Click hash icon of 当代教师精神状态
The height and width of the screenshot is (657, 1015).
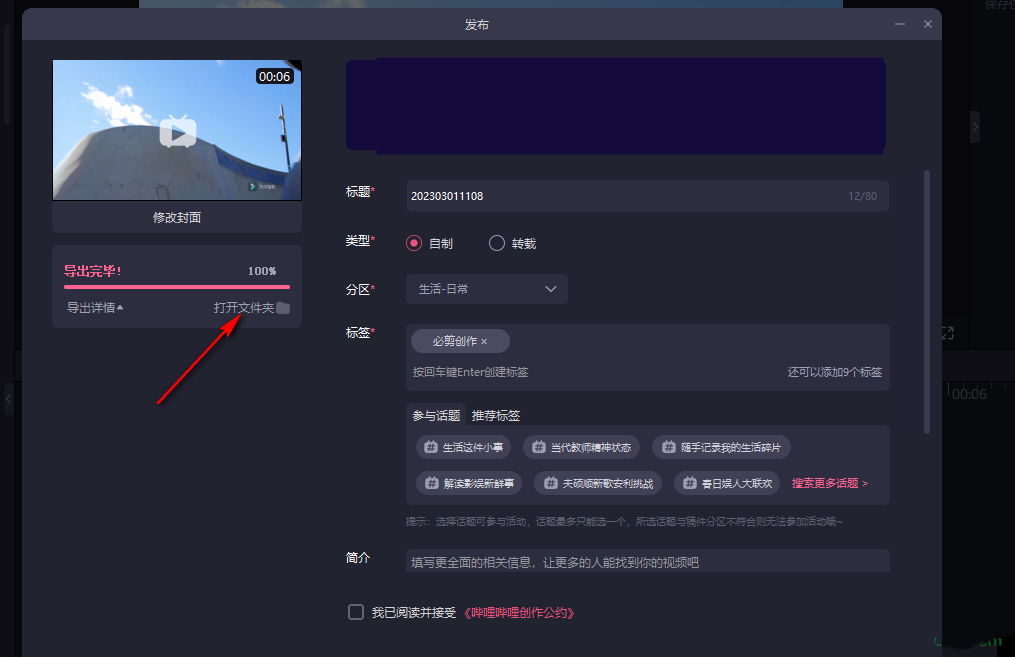[539, 447]
